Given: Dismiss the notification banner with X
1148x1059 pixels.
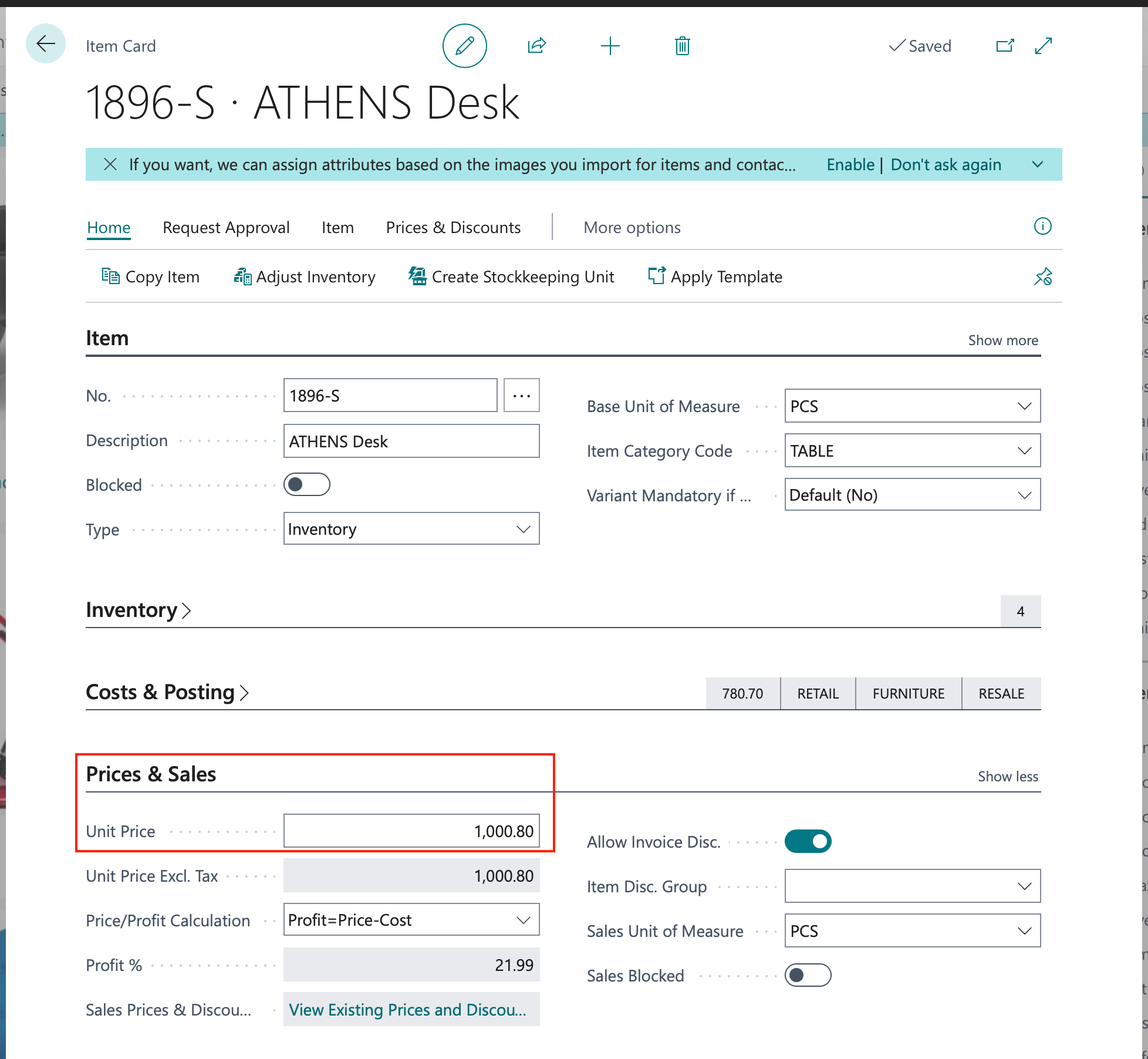Looking at the screenshot, I should coord(110,164).
